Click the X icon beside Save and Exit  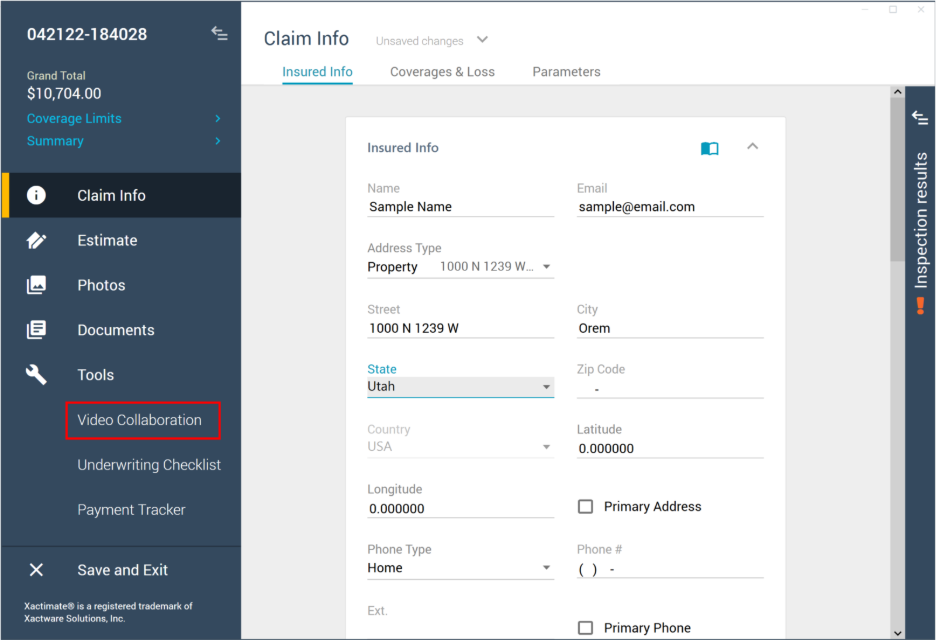tap(36, 570)
